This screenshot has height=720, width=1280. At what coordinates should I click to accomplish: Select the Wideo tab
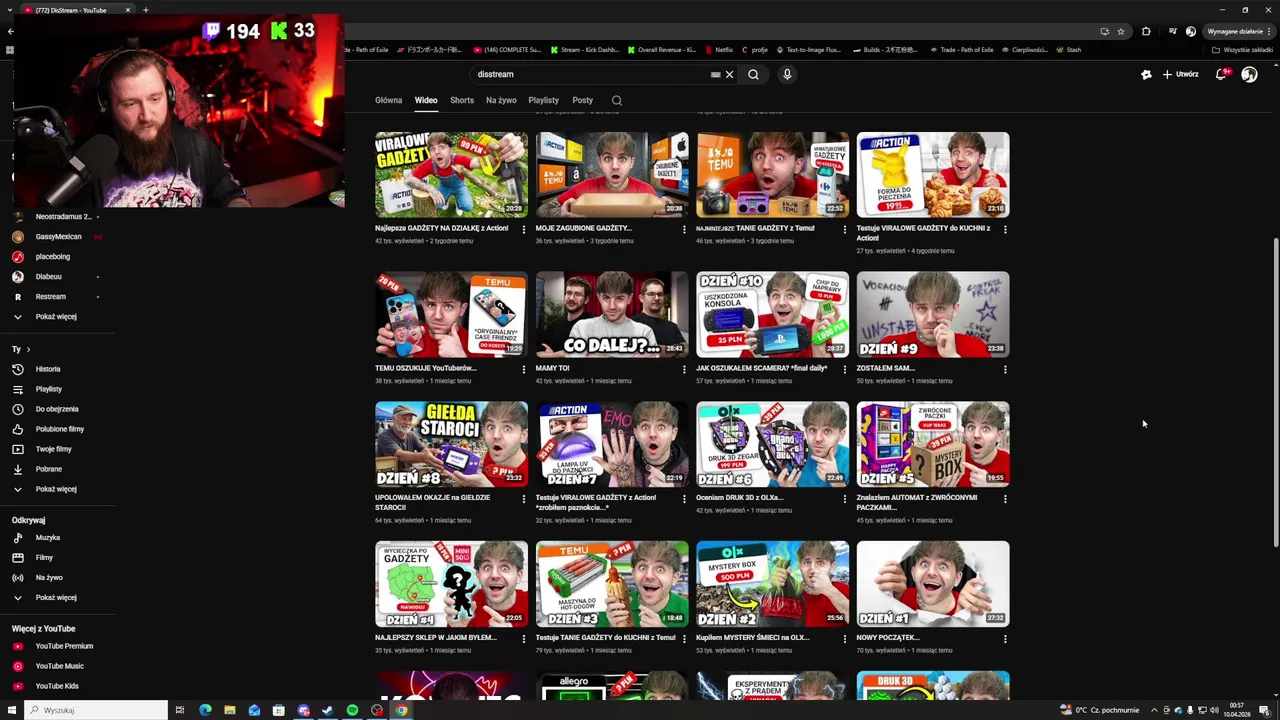pyautogui.click(x=426, y=100)
